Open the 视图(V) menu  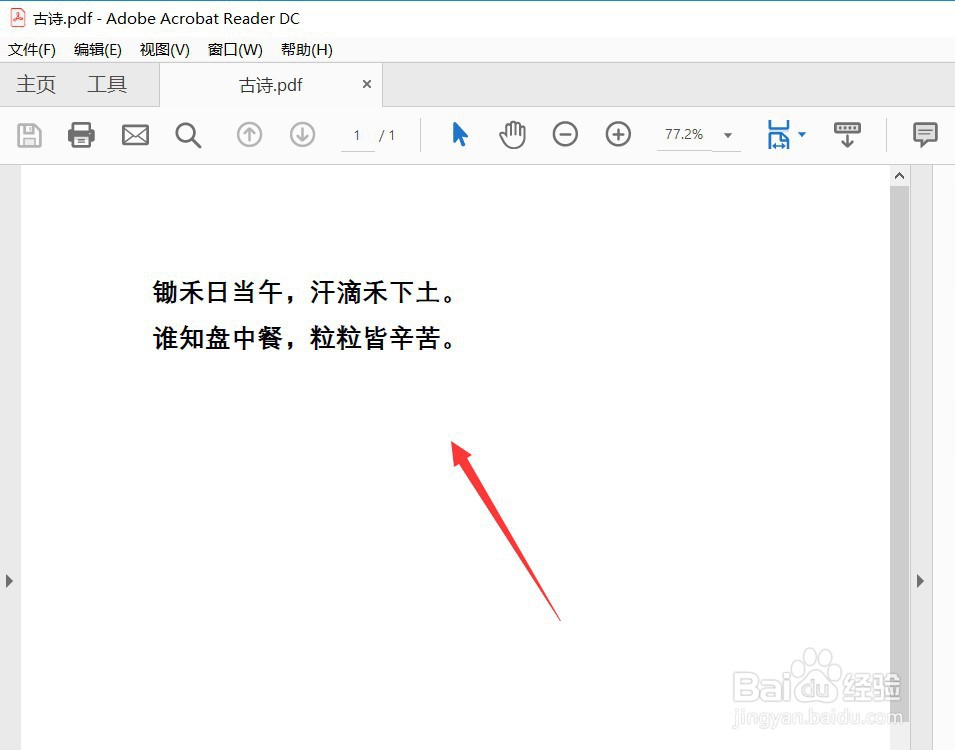click(x=164, y=49)
